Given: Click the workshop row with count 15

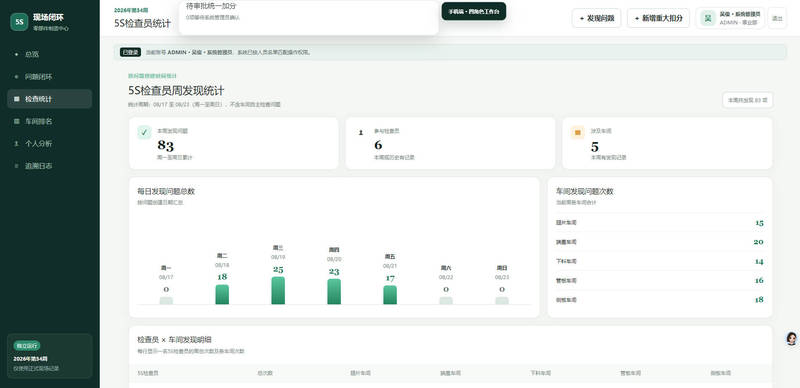Looking at the screenshot, I should click(660, 223).
